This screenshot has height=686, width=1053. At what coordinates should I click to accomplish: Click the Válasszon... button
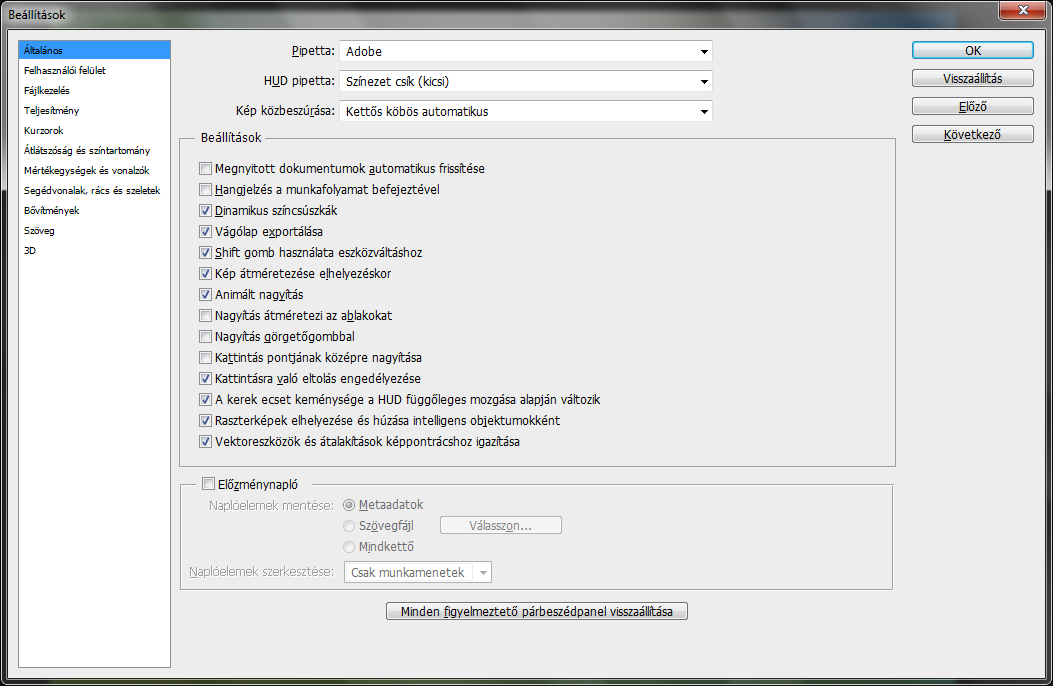point(501,526)
